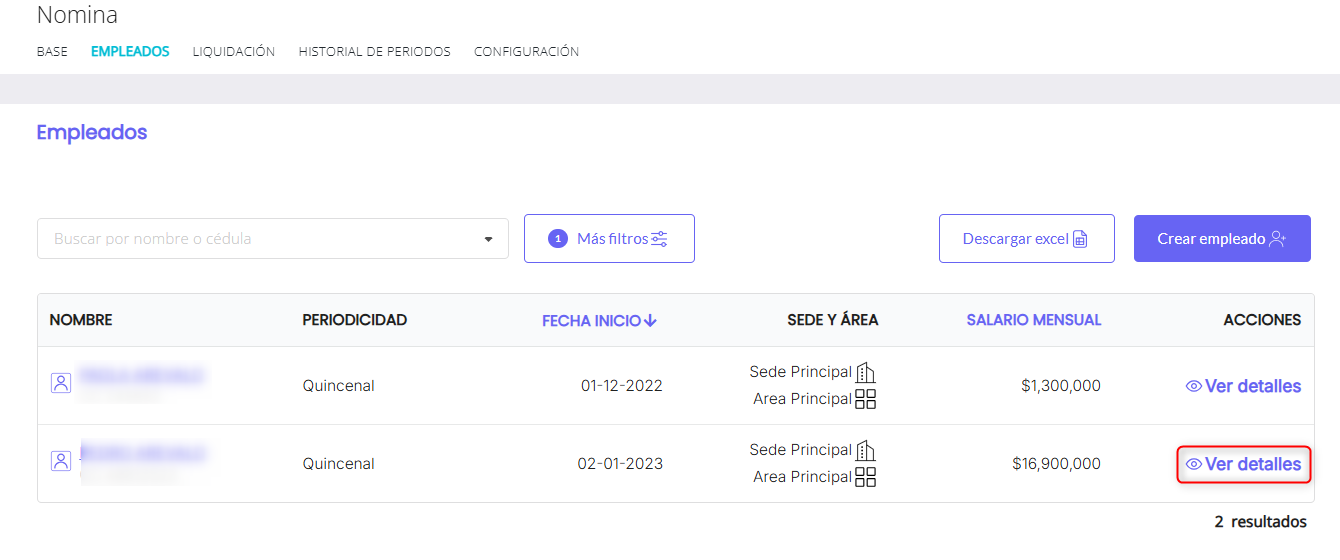Screen dimensions: 1340x560
Task: Click the Area Principal grid icon in first row
Action: [866, 399]
